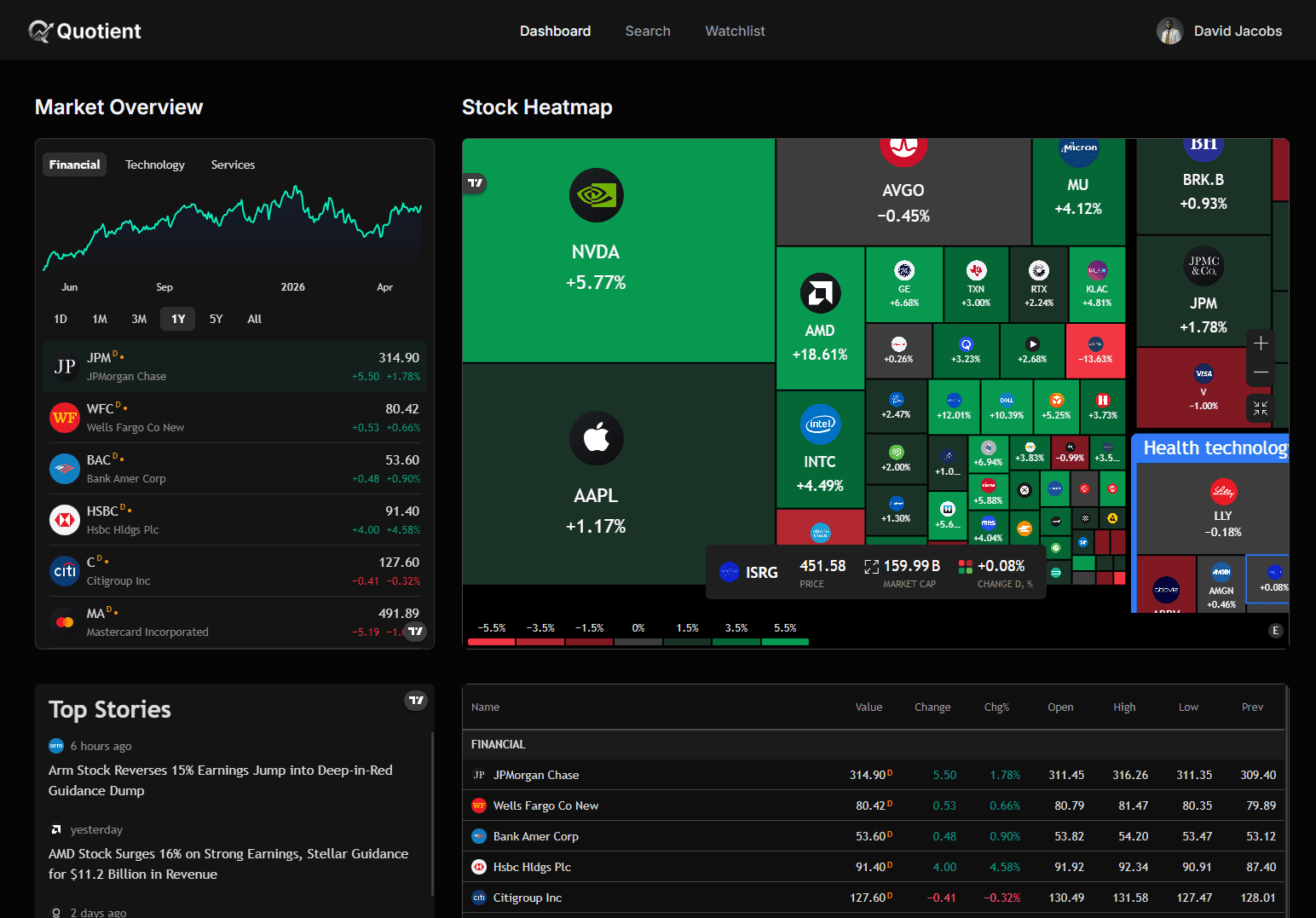Open AMD Stock Surges 16% story

point(228,863)
